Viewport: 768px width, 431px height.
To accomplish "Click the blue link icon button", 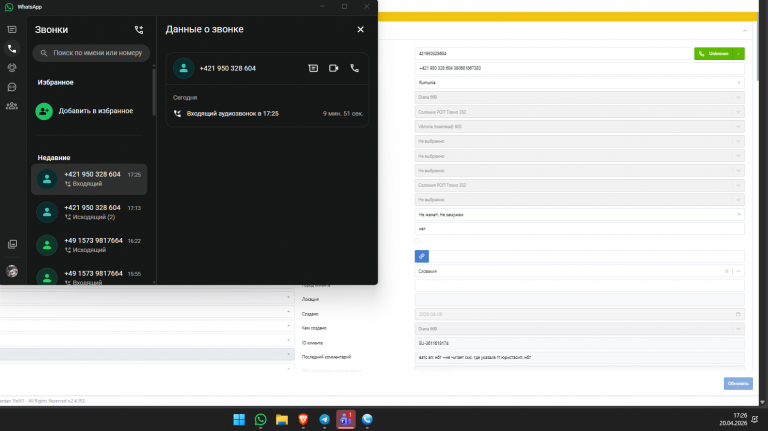I will tap(422, 256).
